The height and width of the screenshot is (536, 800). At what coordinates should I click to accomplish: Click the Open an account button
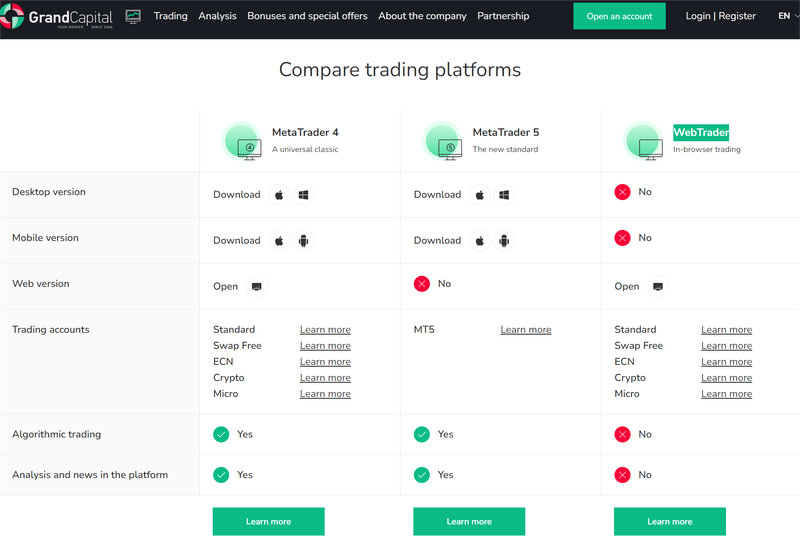[619, 16]
